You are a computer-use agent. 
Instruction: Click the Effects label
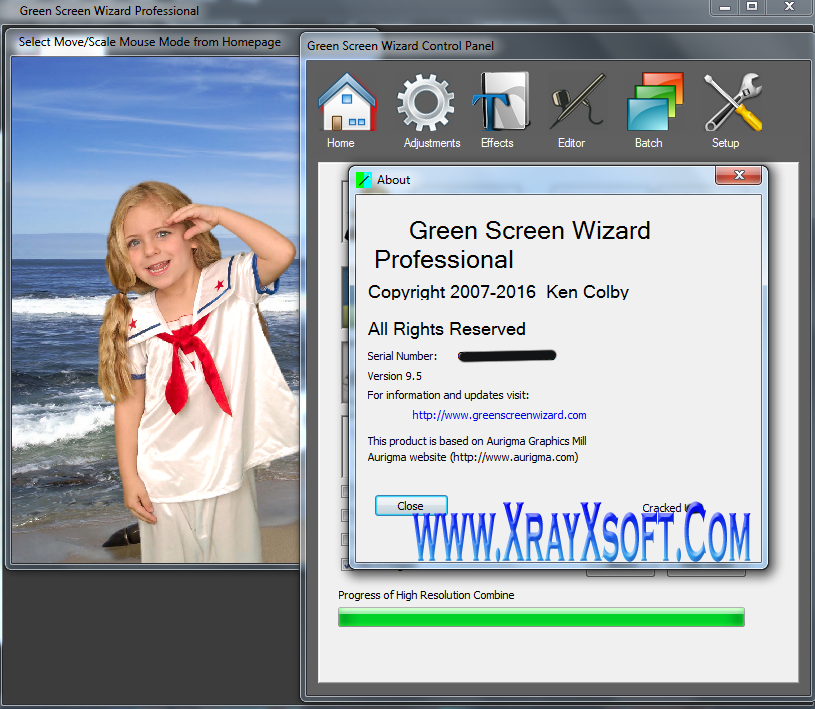pos(497,143)
